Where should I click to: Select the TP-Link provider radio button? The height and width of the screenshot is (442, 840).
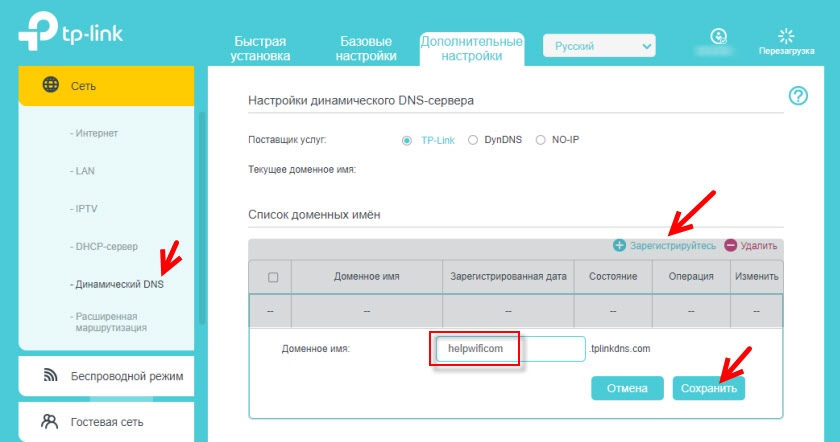(407, 140)
